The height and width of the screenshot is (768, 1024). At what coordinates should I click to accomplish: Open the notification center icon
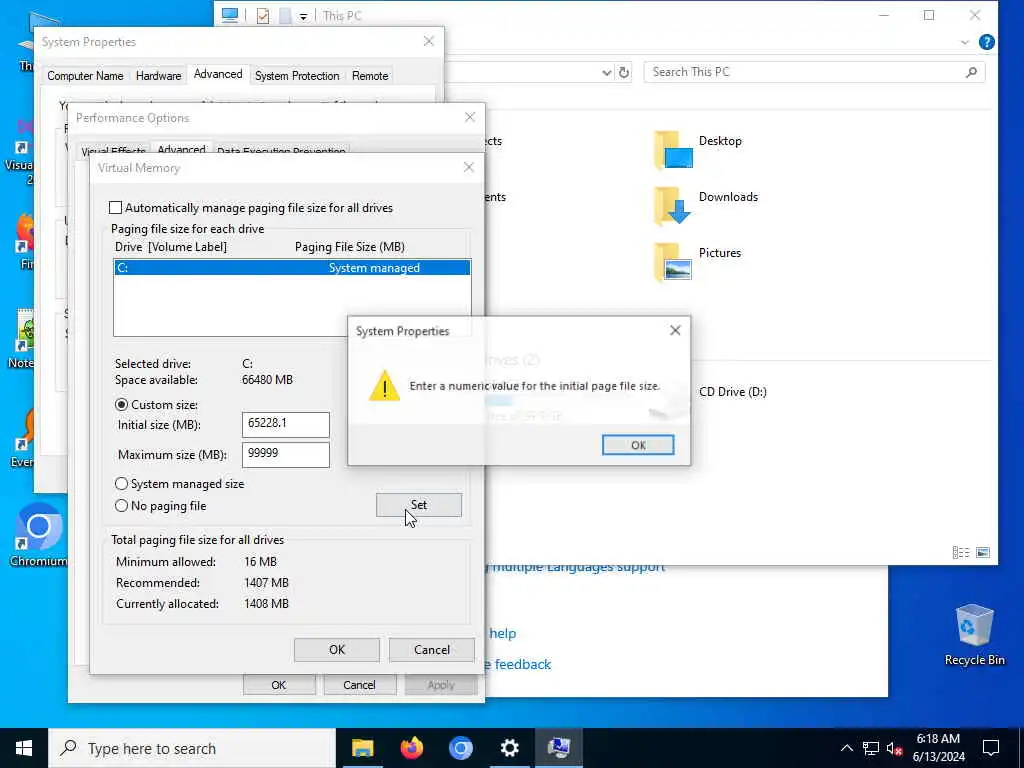point(991,748)
